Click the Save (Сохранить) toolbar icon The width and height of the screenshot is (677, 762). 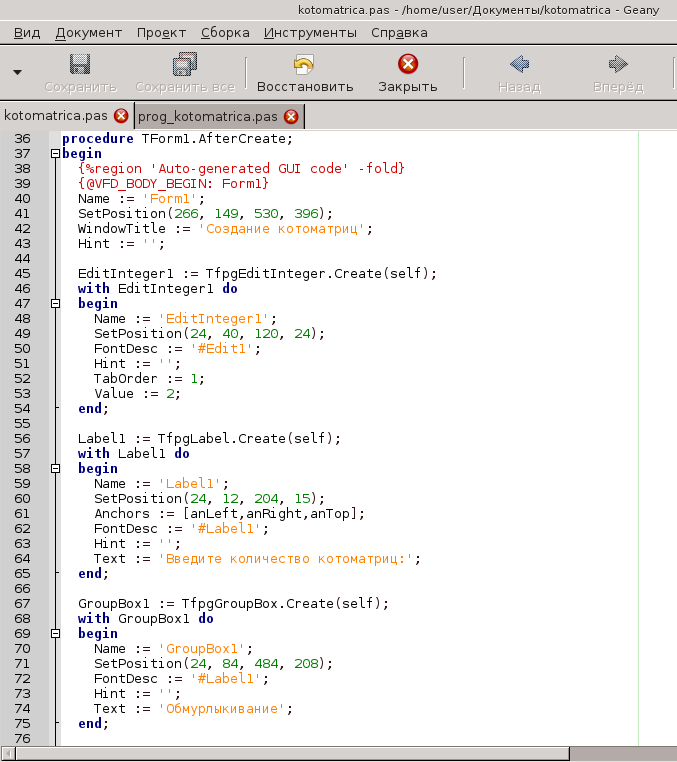pyautogui.click(x=80, y=65)
